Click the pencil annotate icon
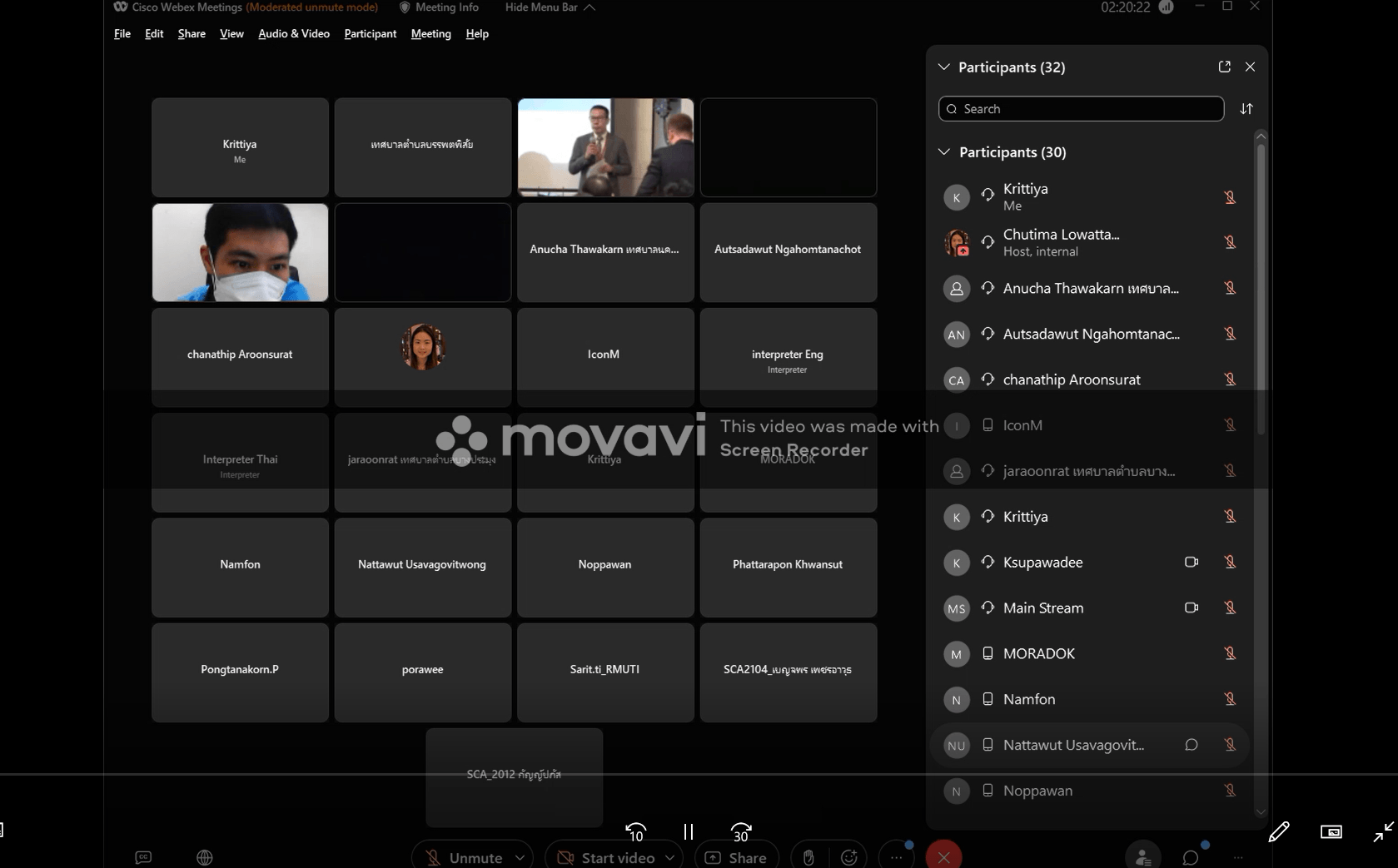Image resolution: width=1398 pixels, height=868 pixels. coord(1278,831)
